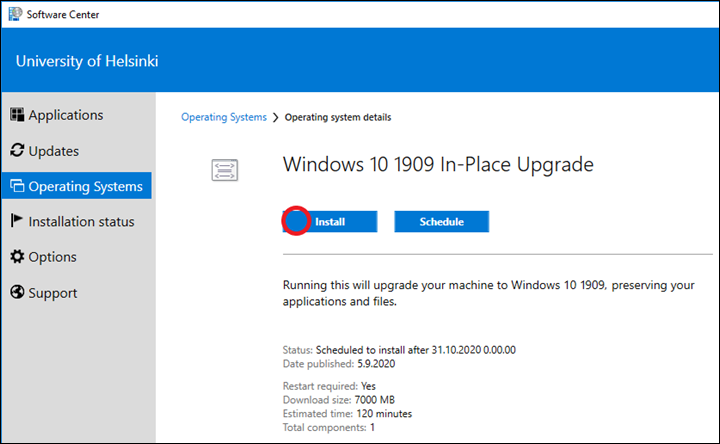Click the Applications grid icon in sidebar
720x444 pixels.
click(x=17, y=115)
